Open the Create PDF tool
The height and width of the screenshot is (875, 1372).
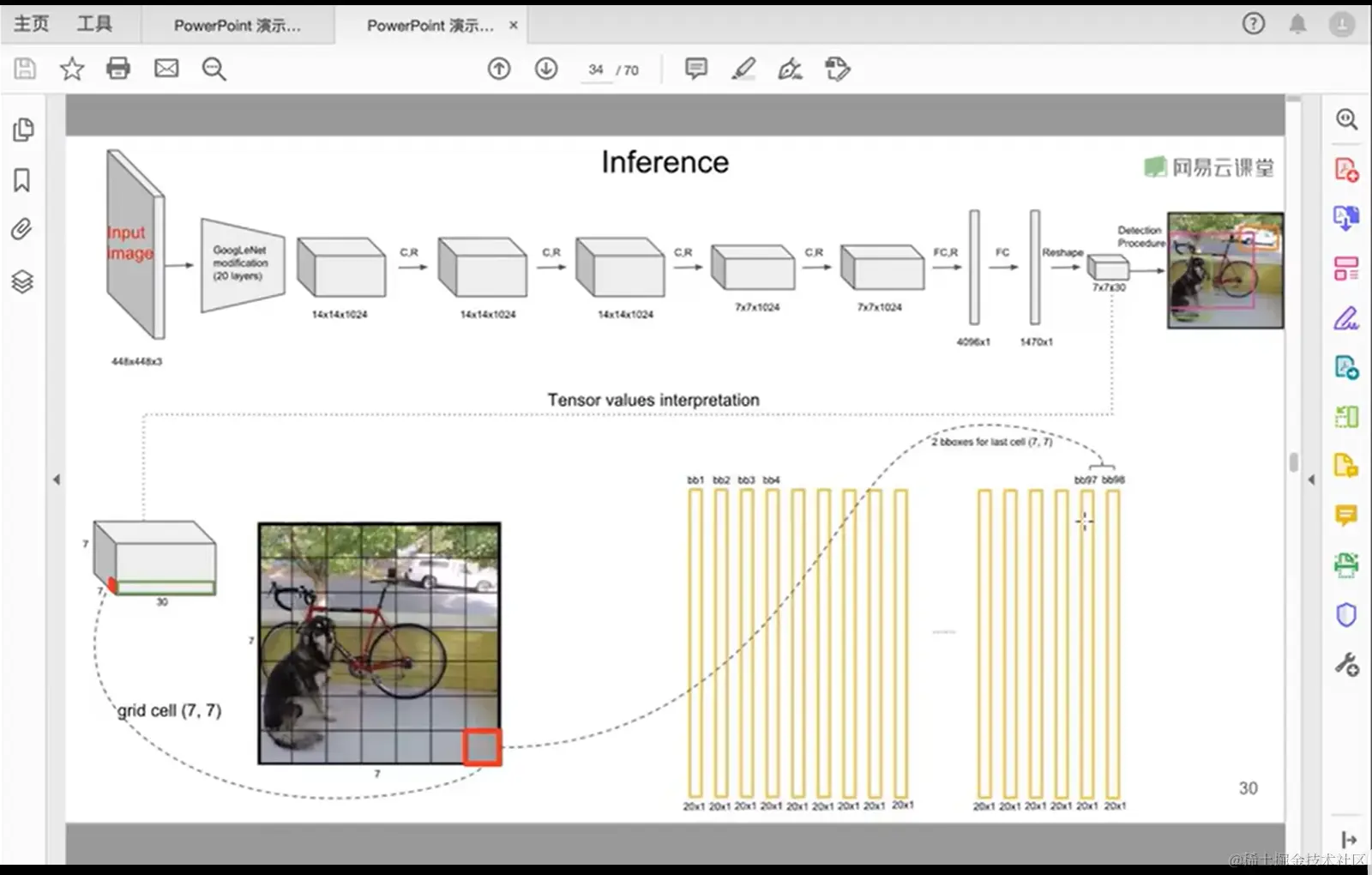pos(1346,169)
